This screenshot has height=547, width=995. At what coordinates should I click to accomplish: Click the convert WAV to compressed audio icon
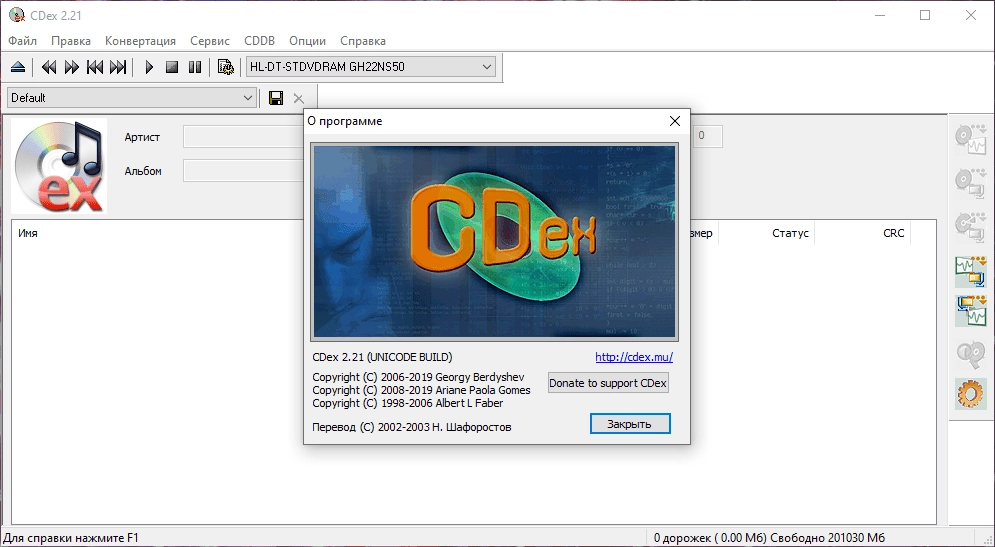point(971,270)
